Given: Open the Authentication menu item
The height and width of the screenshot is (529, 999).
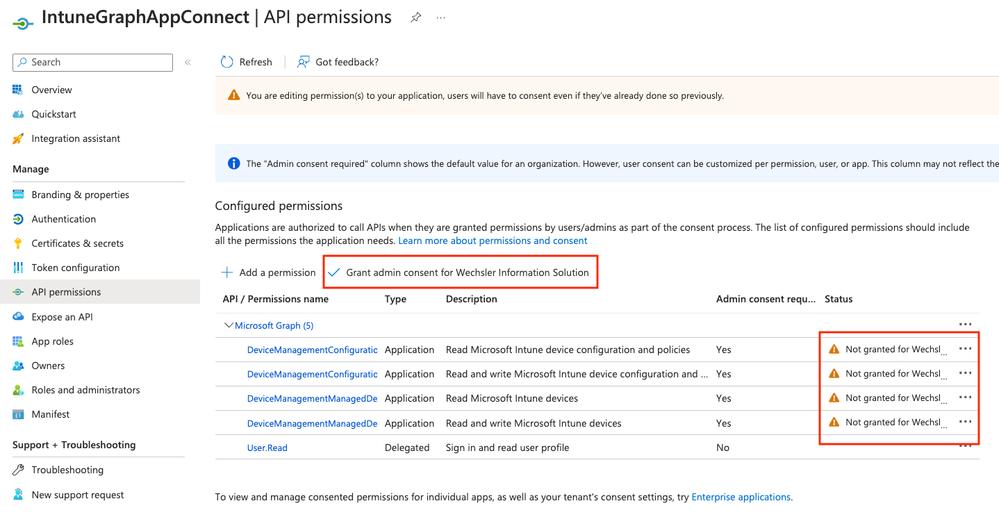Looking at the screenshot, I should (x=64, y=219).
